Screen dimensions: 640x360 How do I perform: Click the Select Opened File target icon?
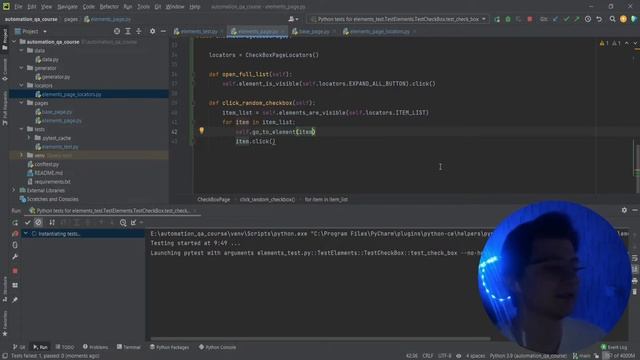coord(117,31)
